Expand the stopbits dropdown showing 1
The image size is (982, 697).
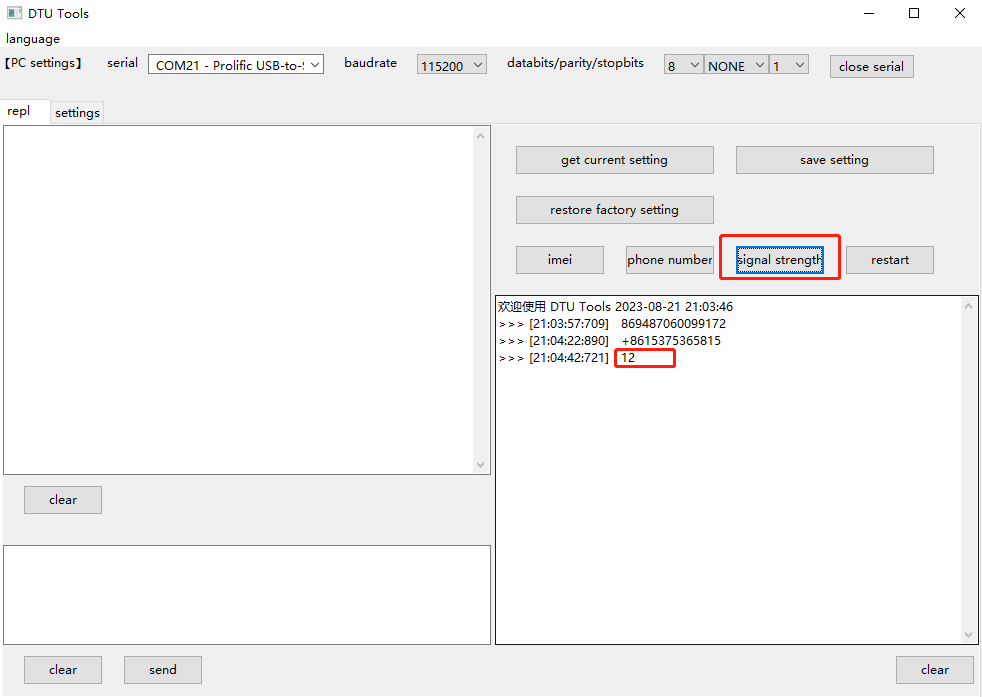pos(788,66)
